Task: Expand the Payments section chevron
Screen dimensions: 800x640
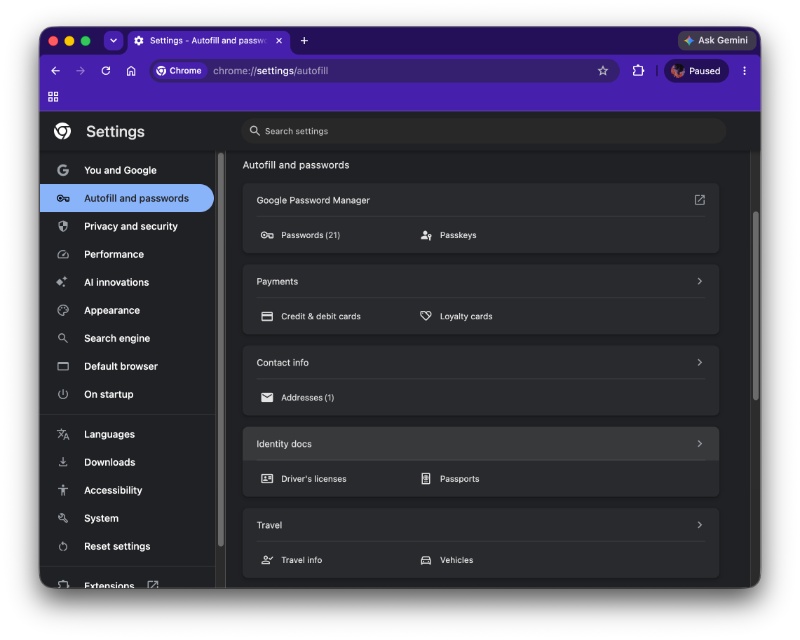Action: 699,281
